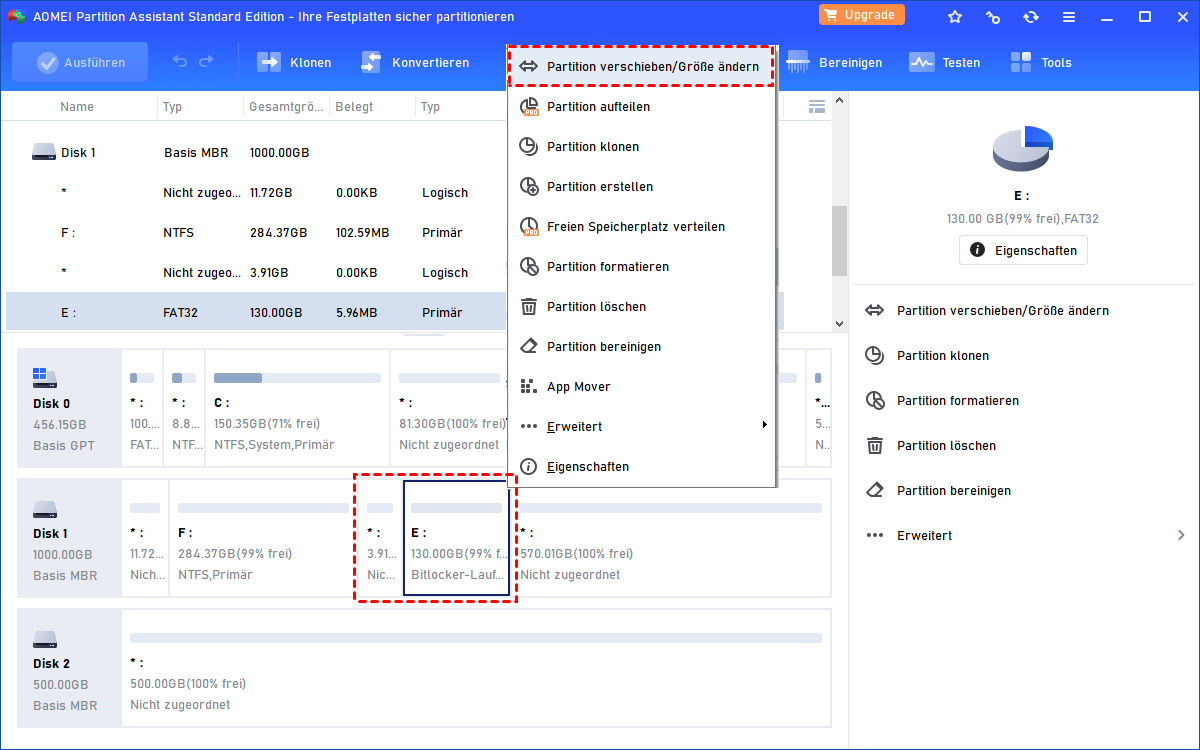Viewport: 1200px width, 750px height.
Task: Click Partition klonen in right panel
Action: [x=943, y=356]
